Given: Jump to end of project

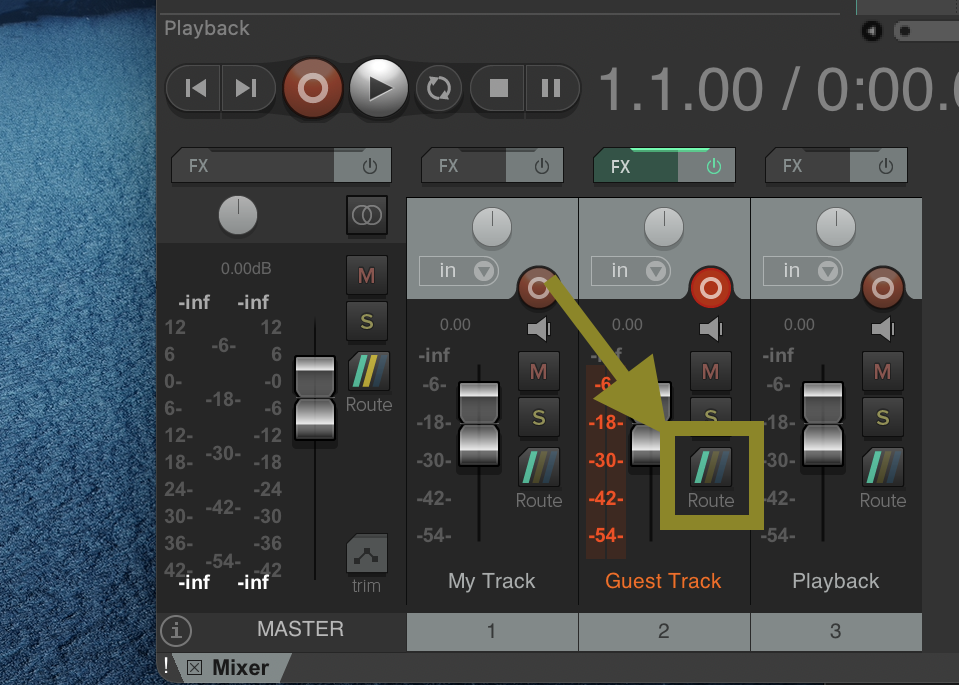Looking at the screenshot, I should [246, 88].
